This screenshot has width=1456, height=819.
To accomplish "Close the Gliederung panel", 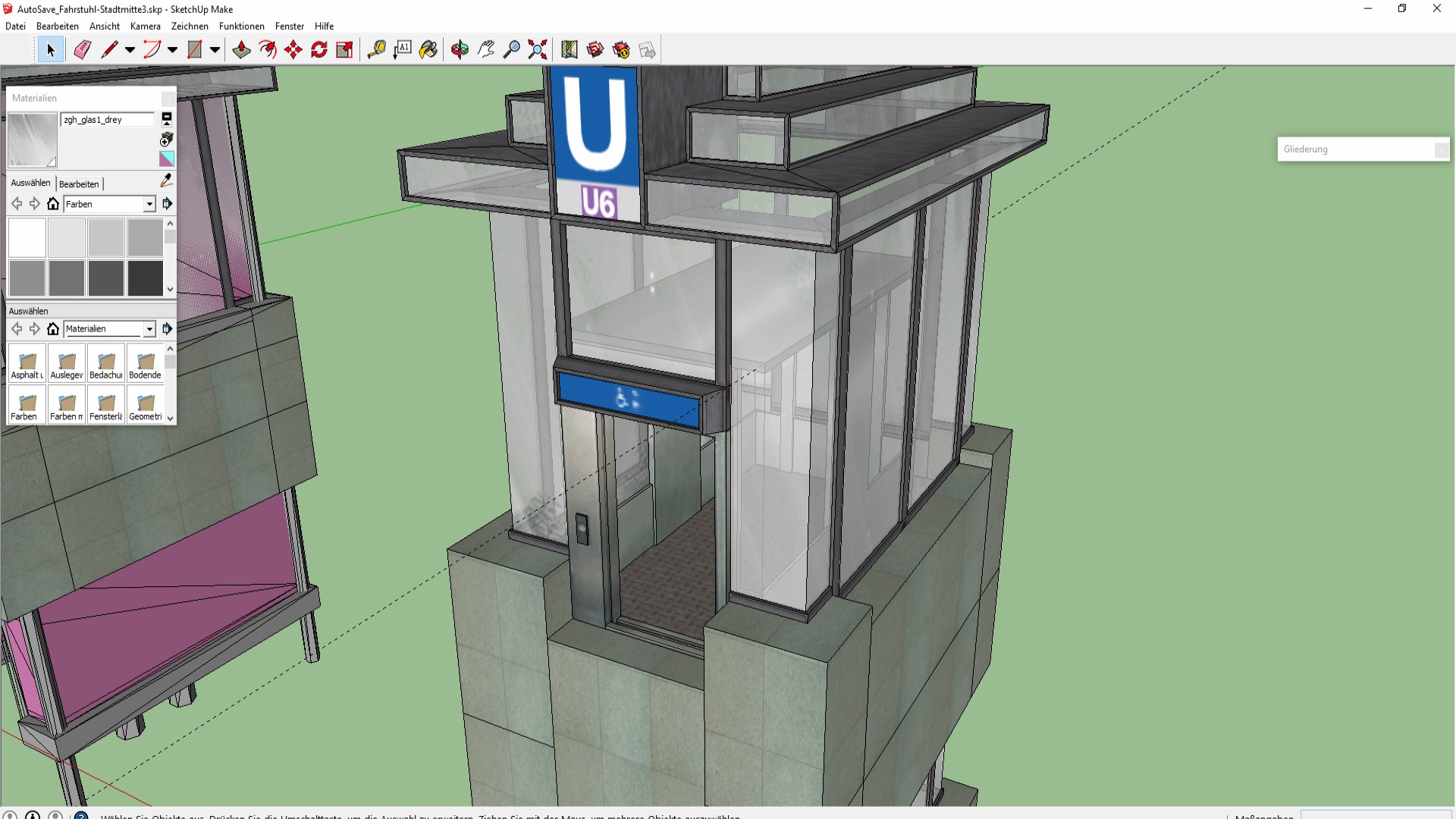I will point(1441,150).
